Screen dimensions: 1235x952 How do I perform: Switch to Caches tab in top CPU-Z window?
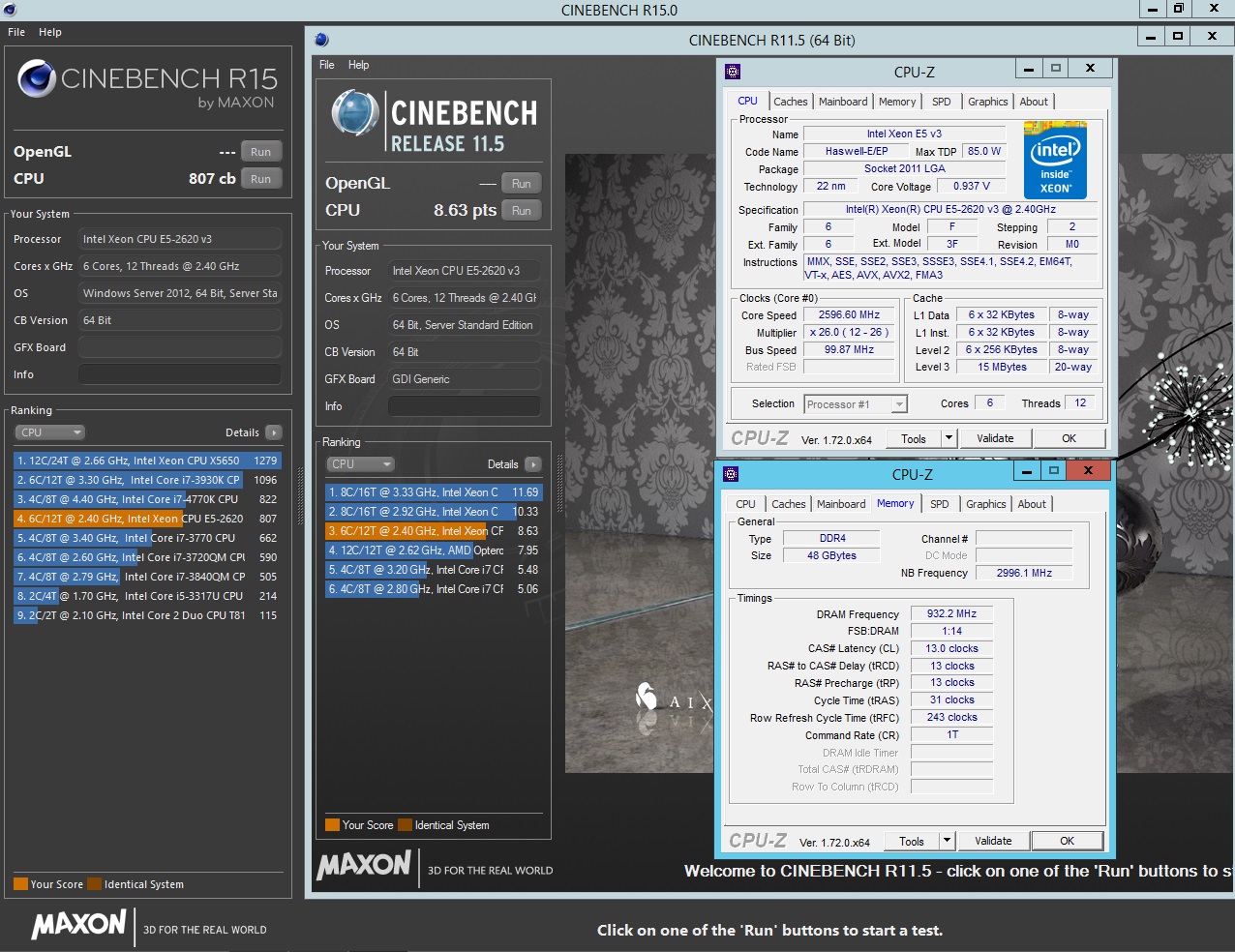point(791,102)
